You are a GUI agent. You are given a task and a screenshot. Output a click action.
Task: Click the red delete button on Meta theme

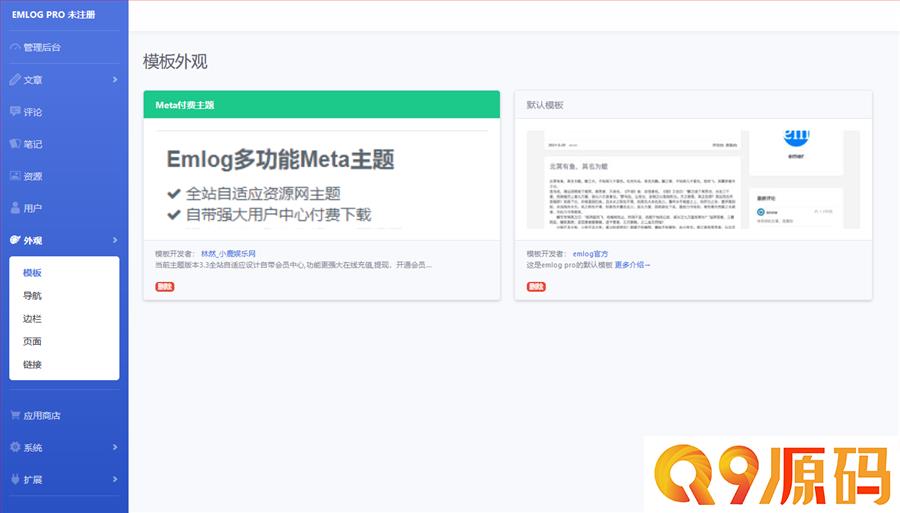coord(165,286)
